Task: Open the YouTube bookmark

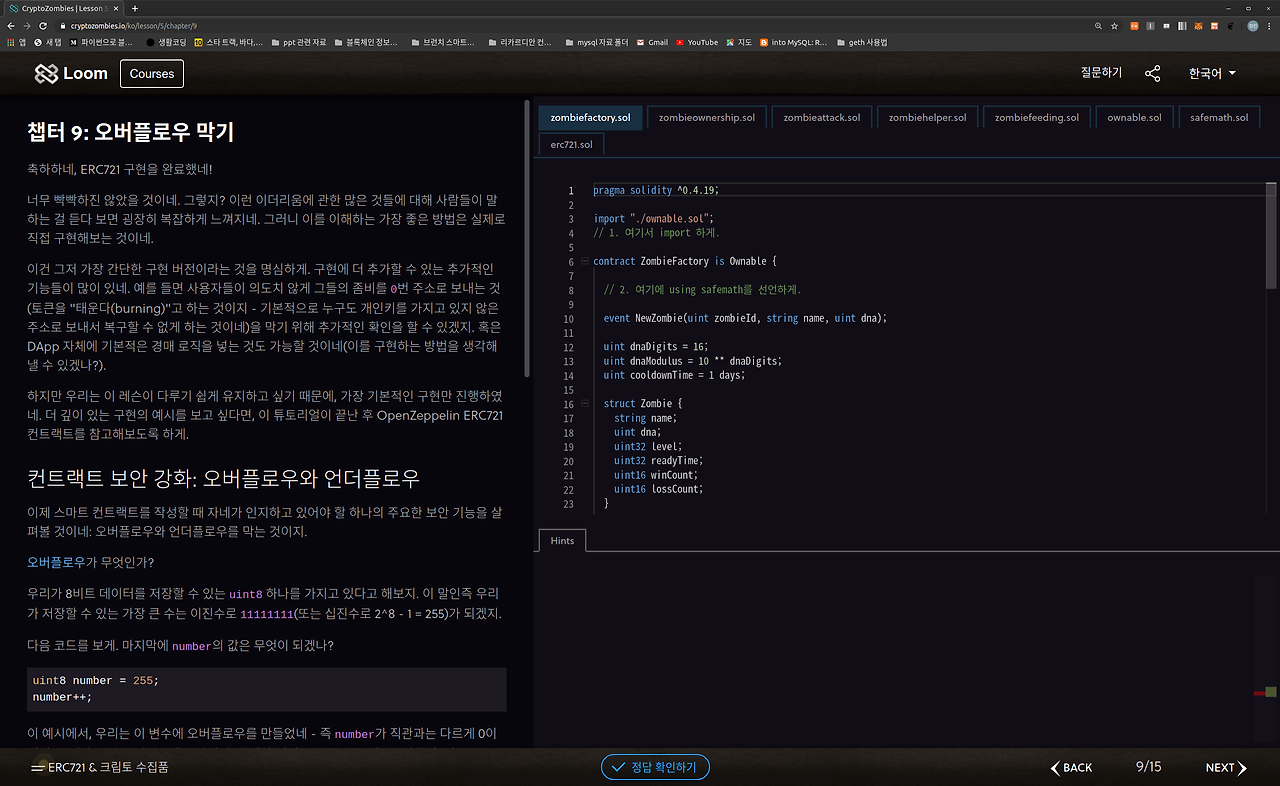Action: (697, 42)
